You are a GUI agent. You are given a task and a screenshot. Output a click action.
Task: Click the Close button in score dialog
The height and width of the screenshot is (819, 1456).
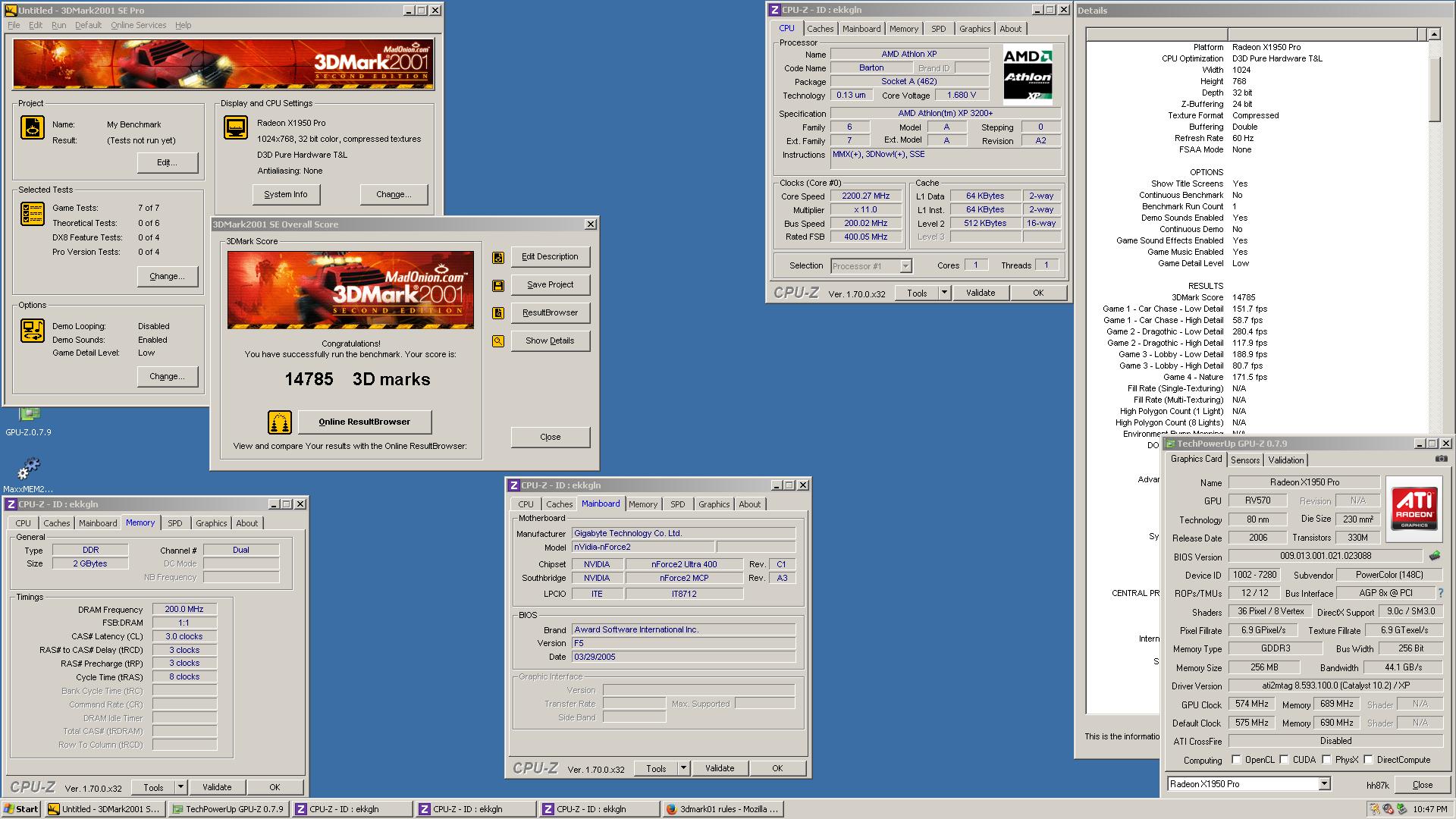click(551, 437)
